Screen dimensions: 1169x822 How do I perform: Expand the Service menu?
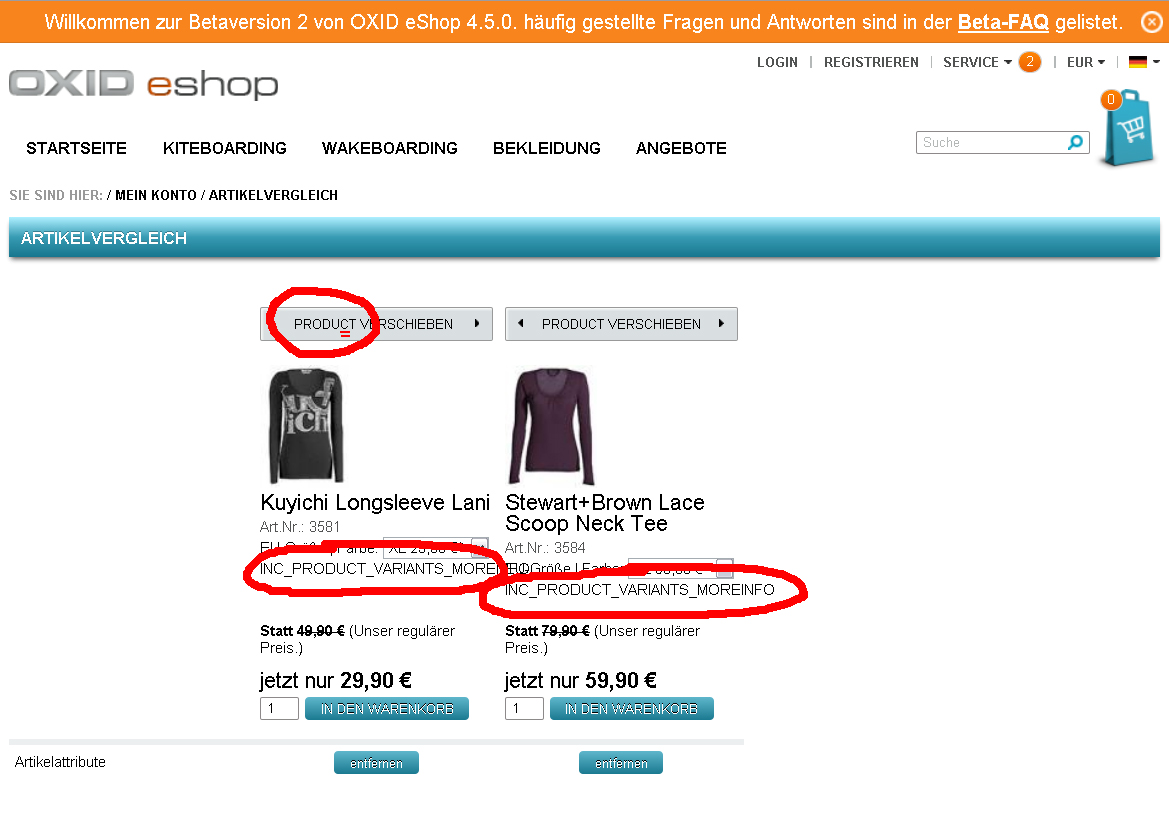coord(977,62)
